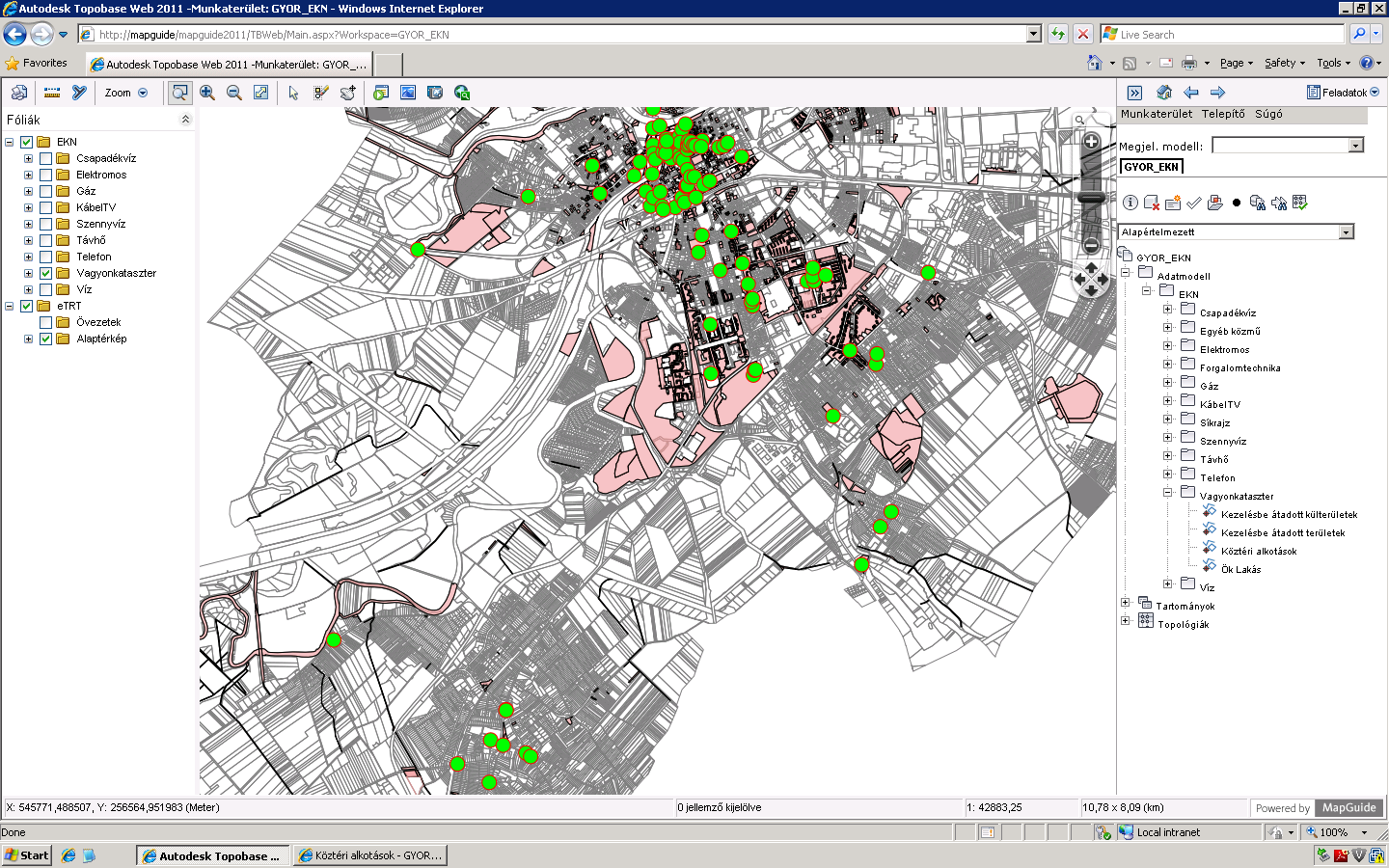Click the zoom in magnifier
This screenshot has width=1389, height=868.
pyautogui.click(x=207, y=93)
